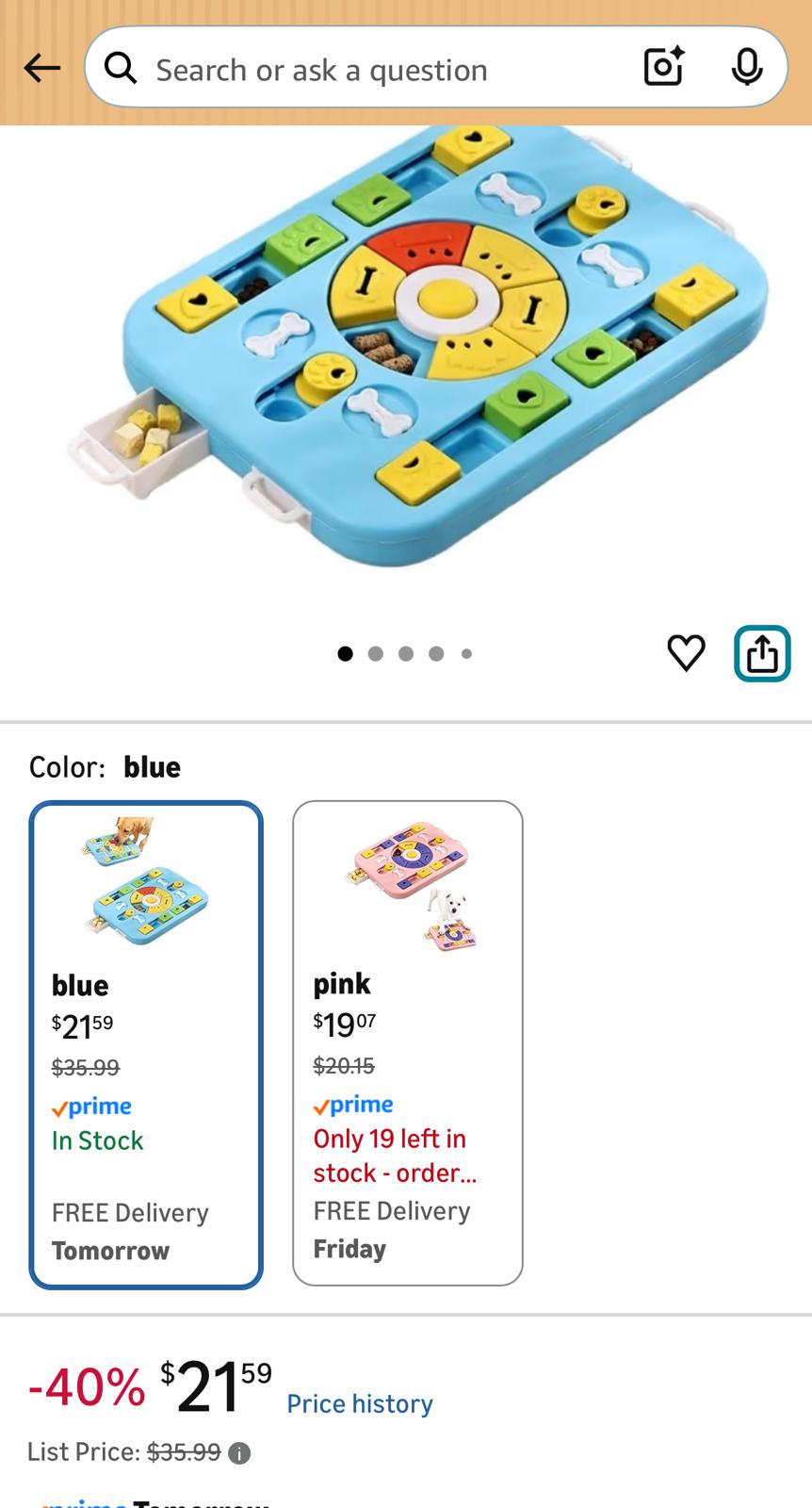Tap the back arrow icon
This screenshot has width=812, height=1508.
point(42,68)
